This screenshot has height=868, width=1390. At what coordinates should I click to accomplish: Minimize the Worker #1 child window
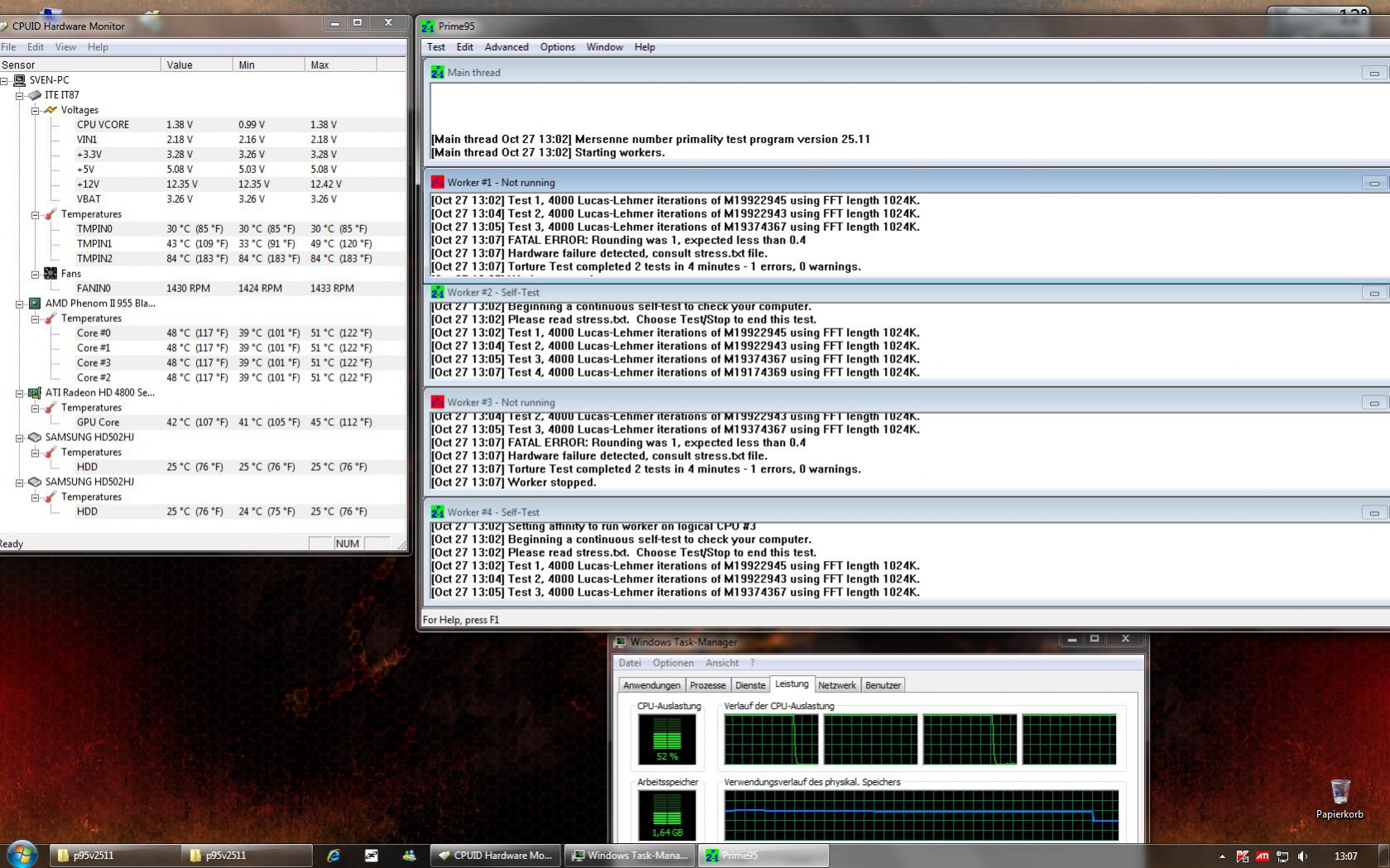click(x=1374, y=184)
